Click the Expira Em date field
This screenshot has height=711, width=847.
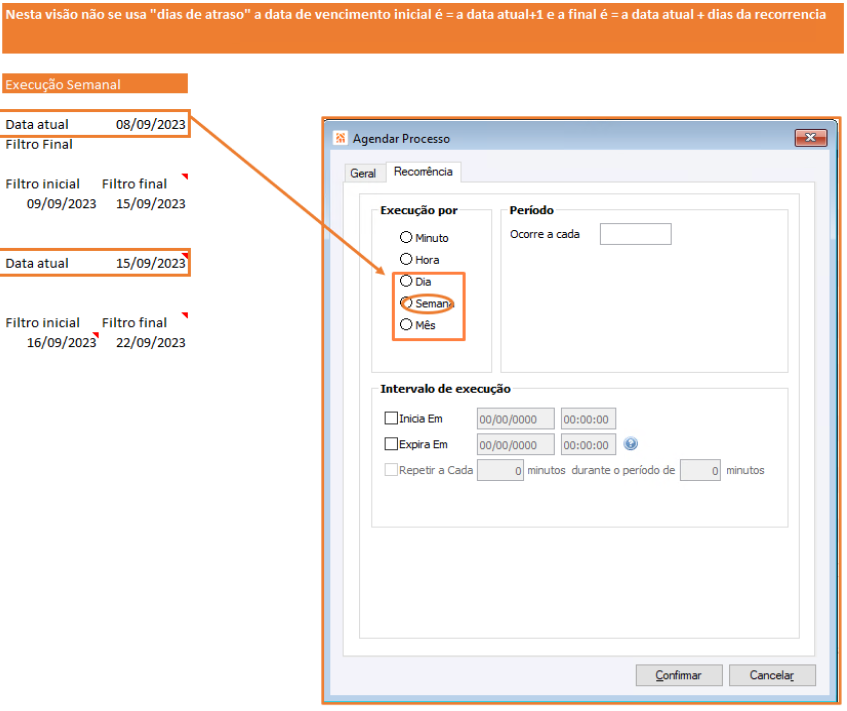pyautogui.click(x=515, y=445)
